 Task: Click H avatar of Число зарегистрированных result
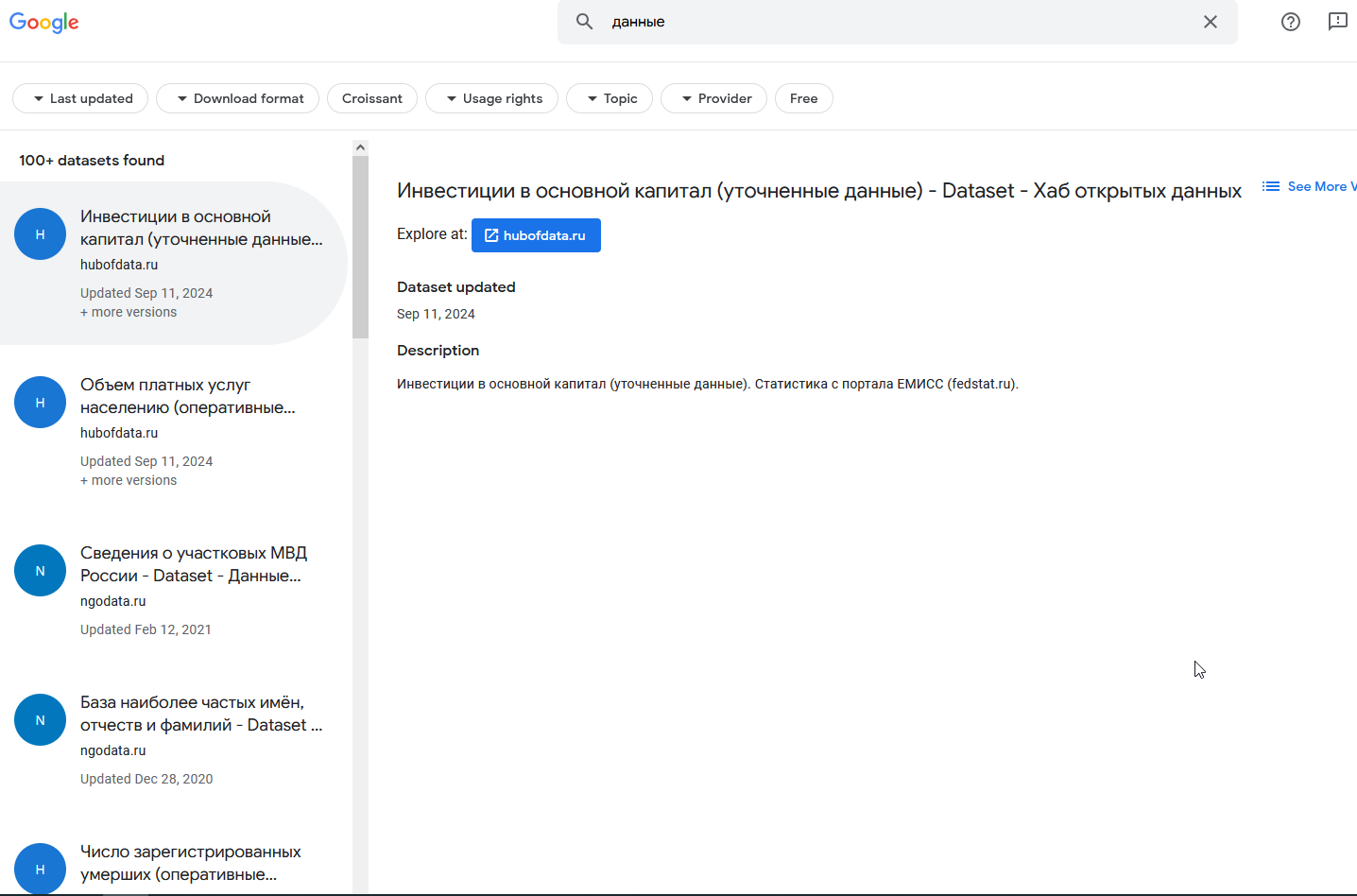coord(40,869)
